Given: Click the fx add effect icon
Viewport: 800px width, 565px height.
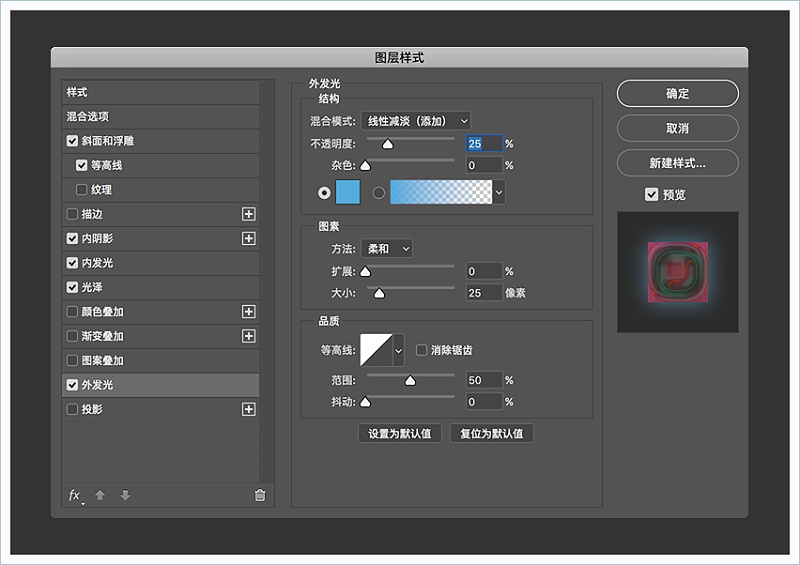Looking at the screenshot, I should pos(75,495).
